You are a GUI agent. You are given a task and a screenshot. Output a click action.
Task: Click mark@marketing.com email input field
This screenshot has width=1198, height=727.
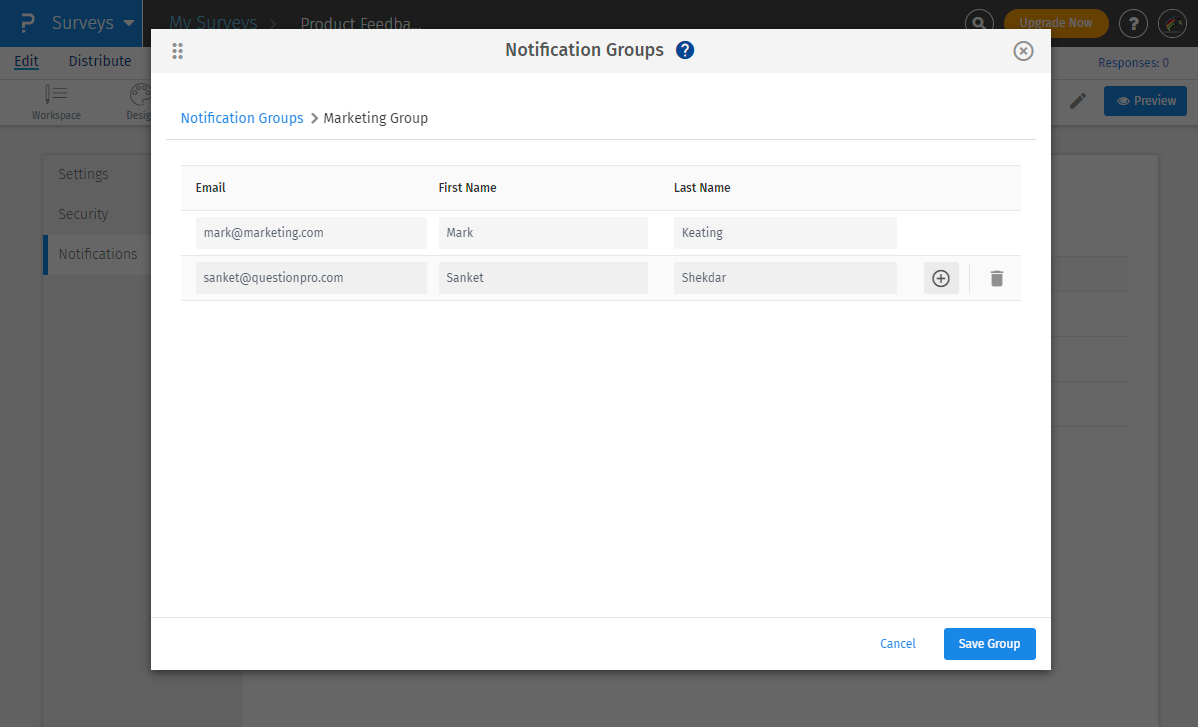311,232
